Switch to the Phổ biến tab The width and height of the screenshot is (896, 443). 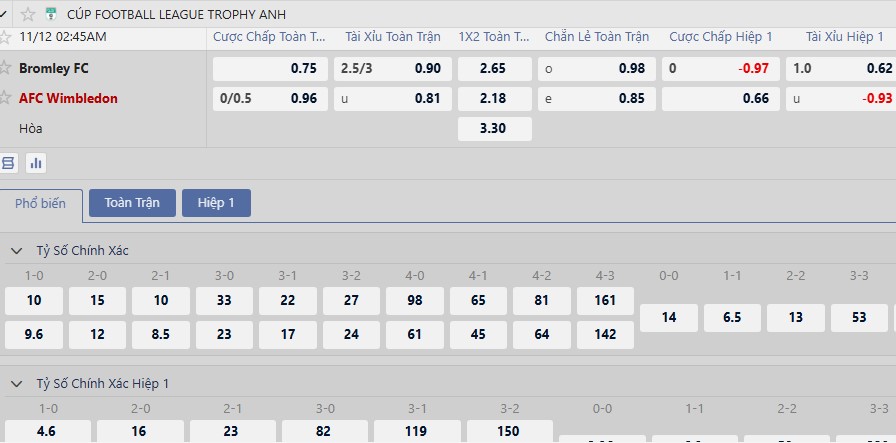(x=40, y=203)
